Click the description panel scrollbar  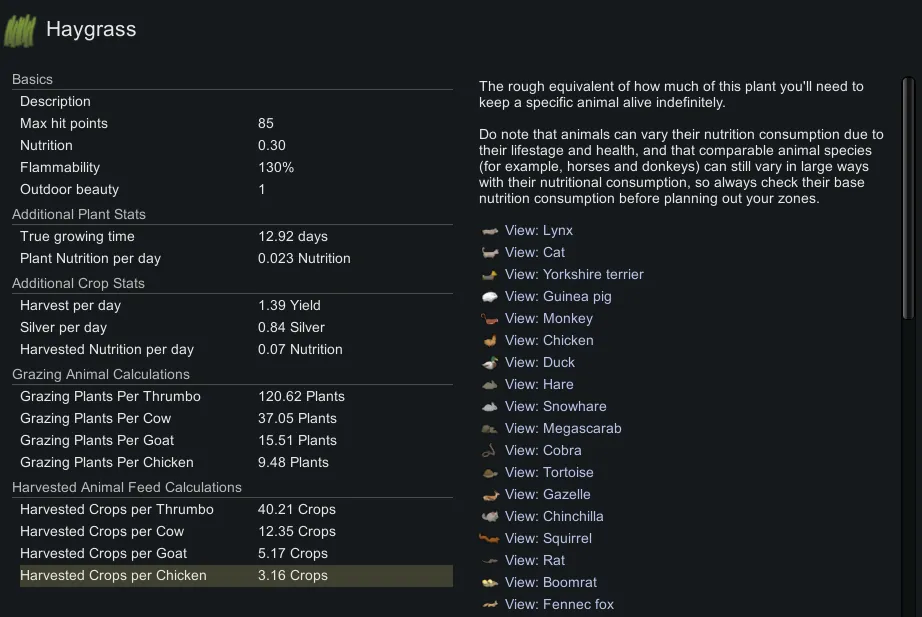[x=908, y=200]
